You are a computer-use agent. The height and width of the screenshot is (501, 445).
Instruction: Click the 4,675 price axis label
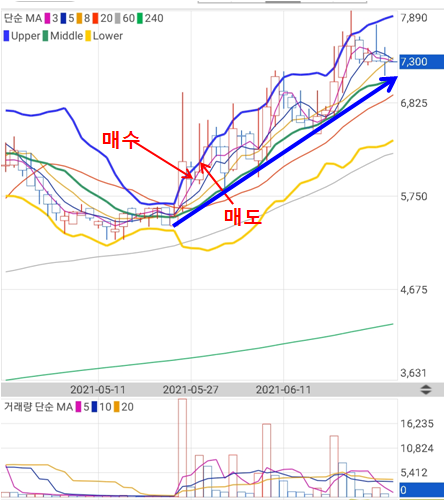click(414, 290)
